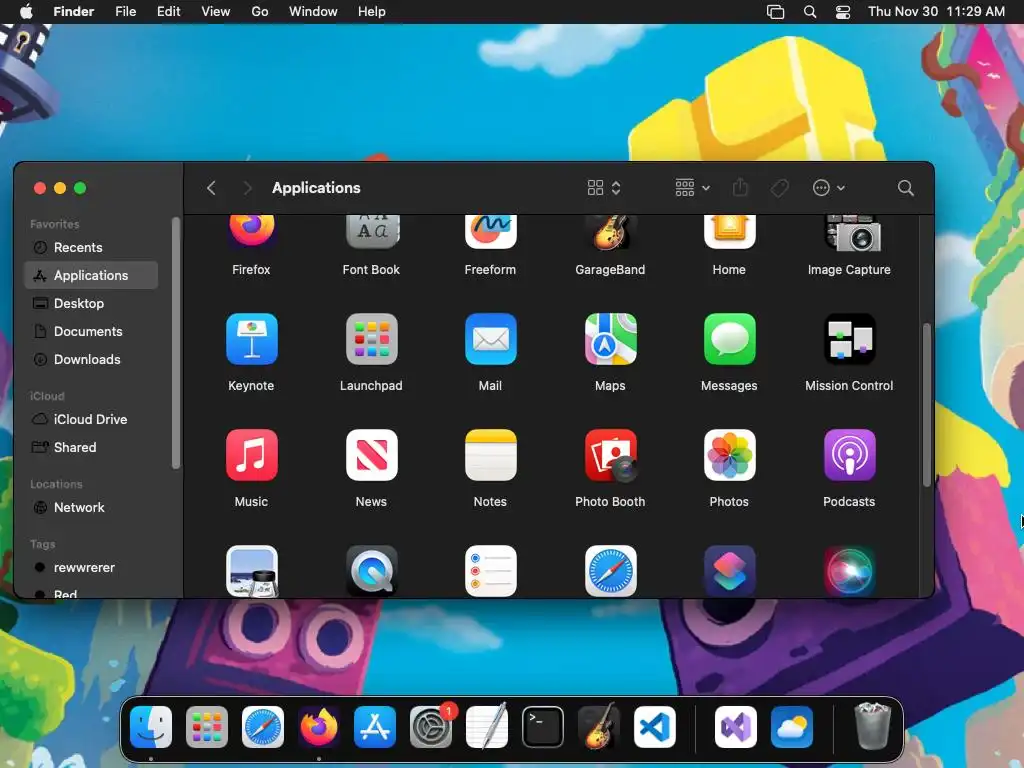The width and height of the screenshot is (1024, 768).
Task: Open the Window menu
Action: (313, 12)
